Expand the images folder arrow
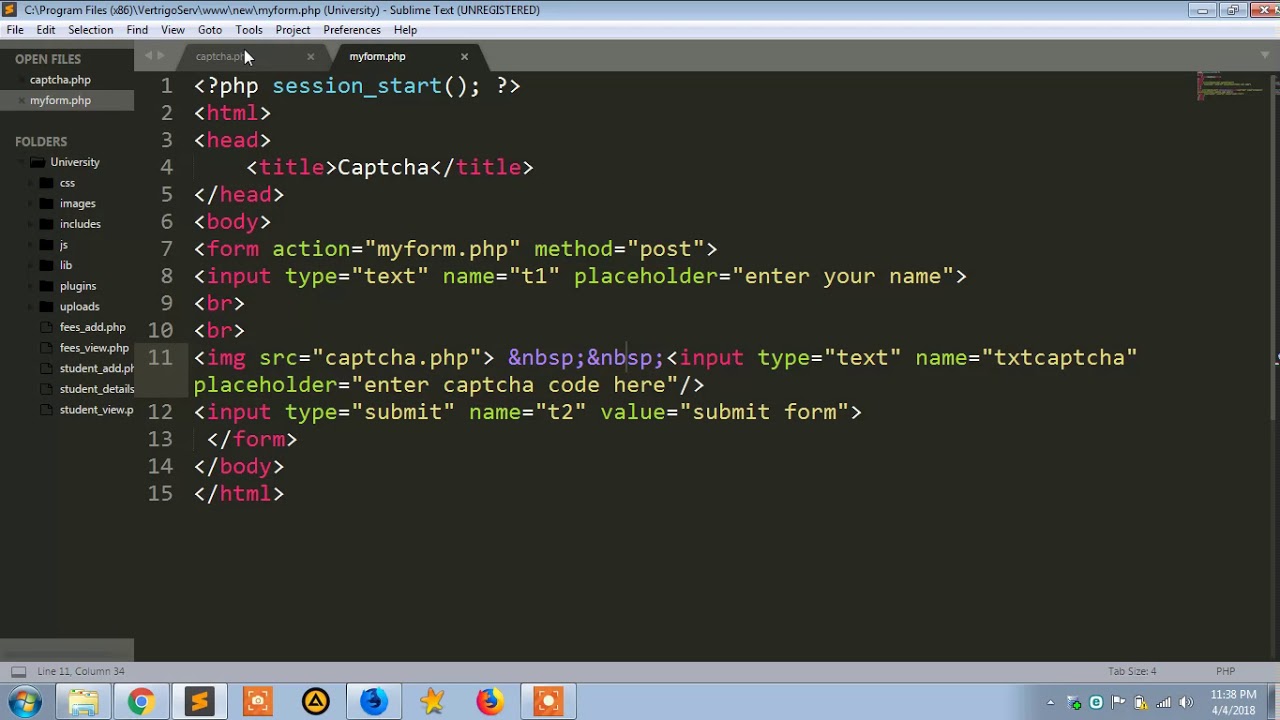The width and height of the screenshot is (1280, 720). coord(33,204)
